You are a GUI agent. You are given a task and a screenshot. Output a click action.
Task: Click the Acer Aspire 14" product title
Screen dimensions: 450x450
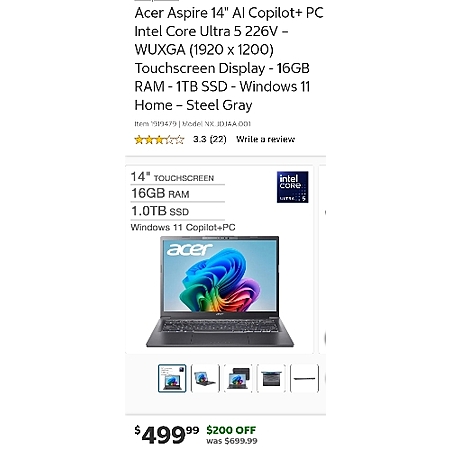229,59
